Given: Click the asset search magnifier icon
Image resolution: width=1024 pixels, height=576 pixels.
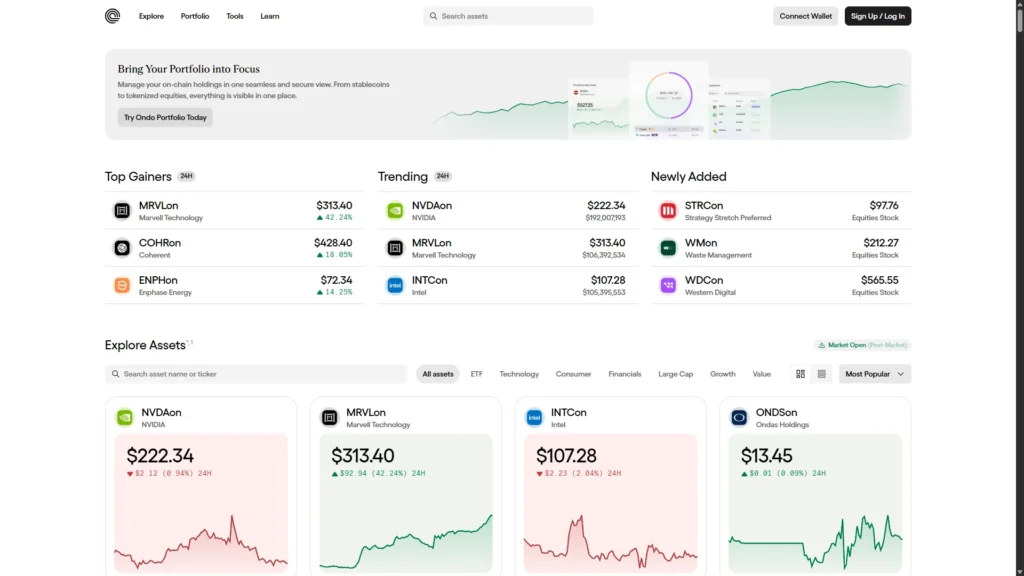Looking at the screenshot, I should 116,374.
